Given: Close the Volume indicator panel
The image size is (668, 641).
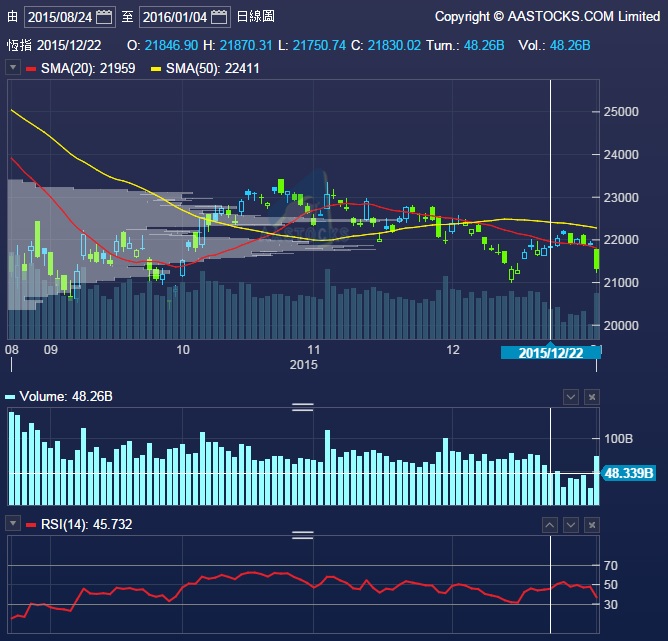Looking at the screenshot, I should pyautogui.click(x=591, y=397).
